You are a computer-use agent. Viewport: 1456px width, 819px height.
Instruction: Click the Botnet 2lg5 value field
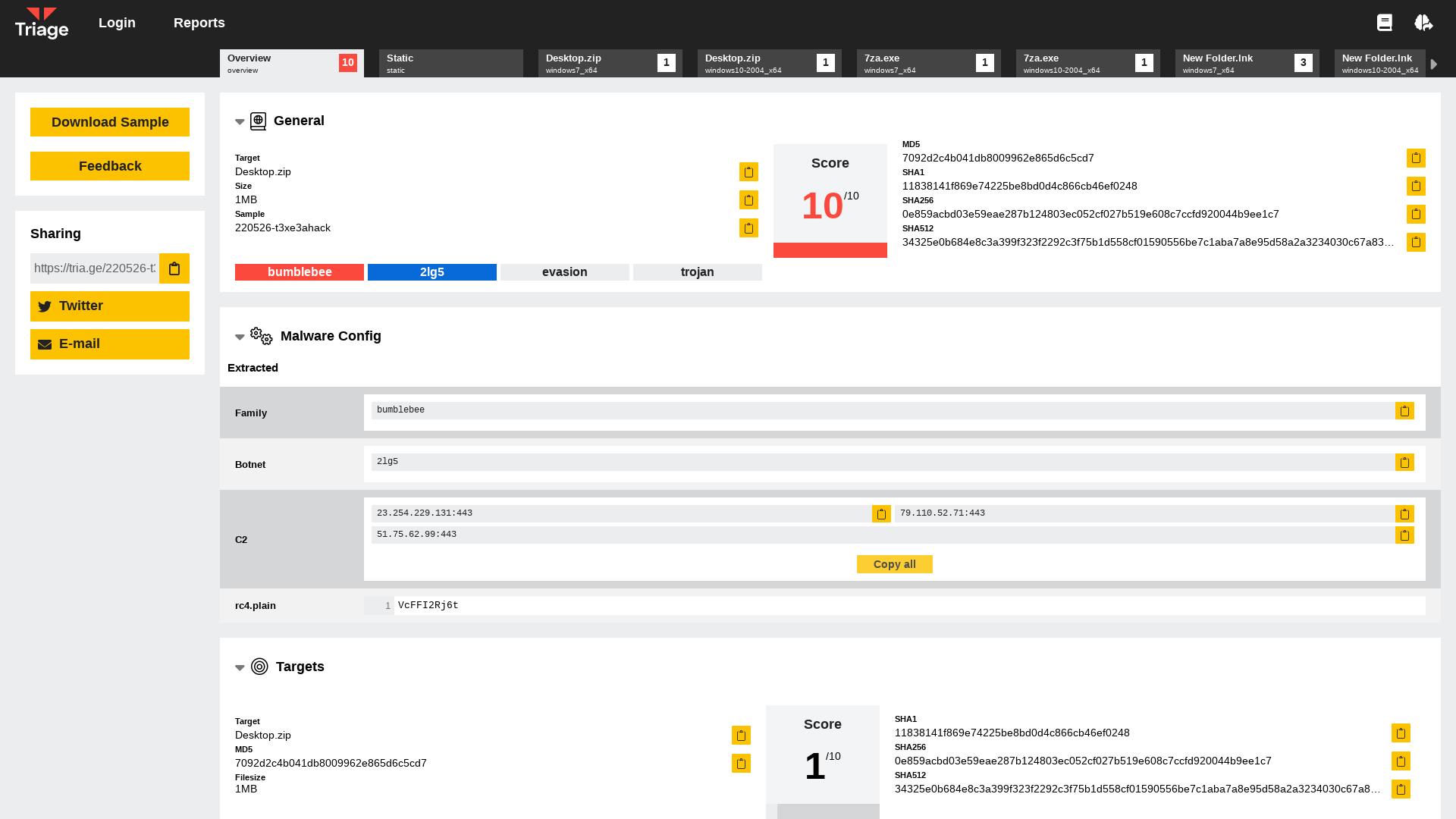click(x=883, y=462)
